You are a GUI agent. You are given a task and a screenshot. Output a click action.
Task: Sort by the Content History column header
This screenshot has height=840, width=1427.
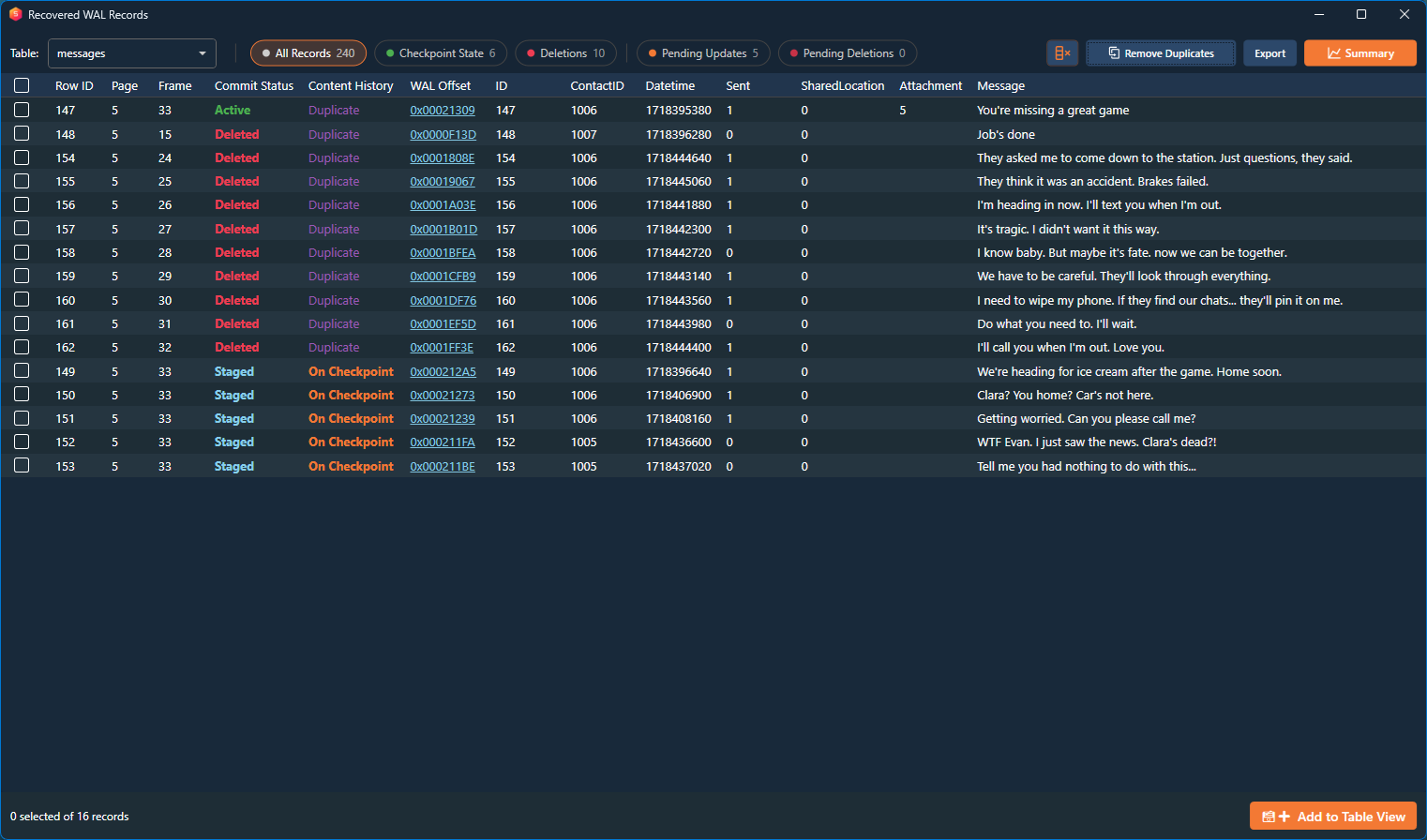click(x=351, y=85)
